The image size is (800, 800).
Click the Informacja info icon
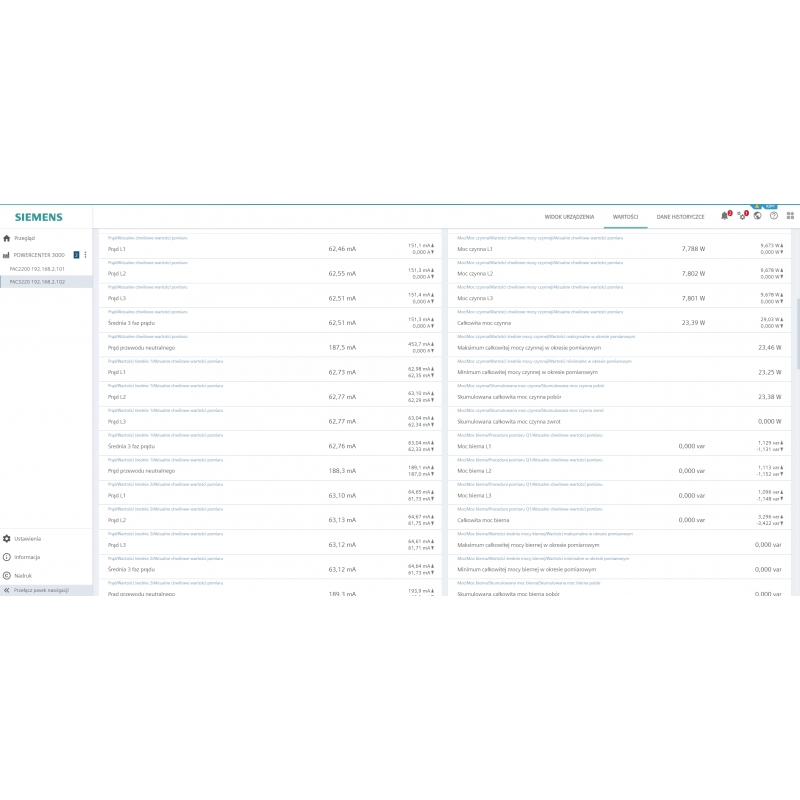click(x=7, y=557)
